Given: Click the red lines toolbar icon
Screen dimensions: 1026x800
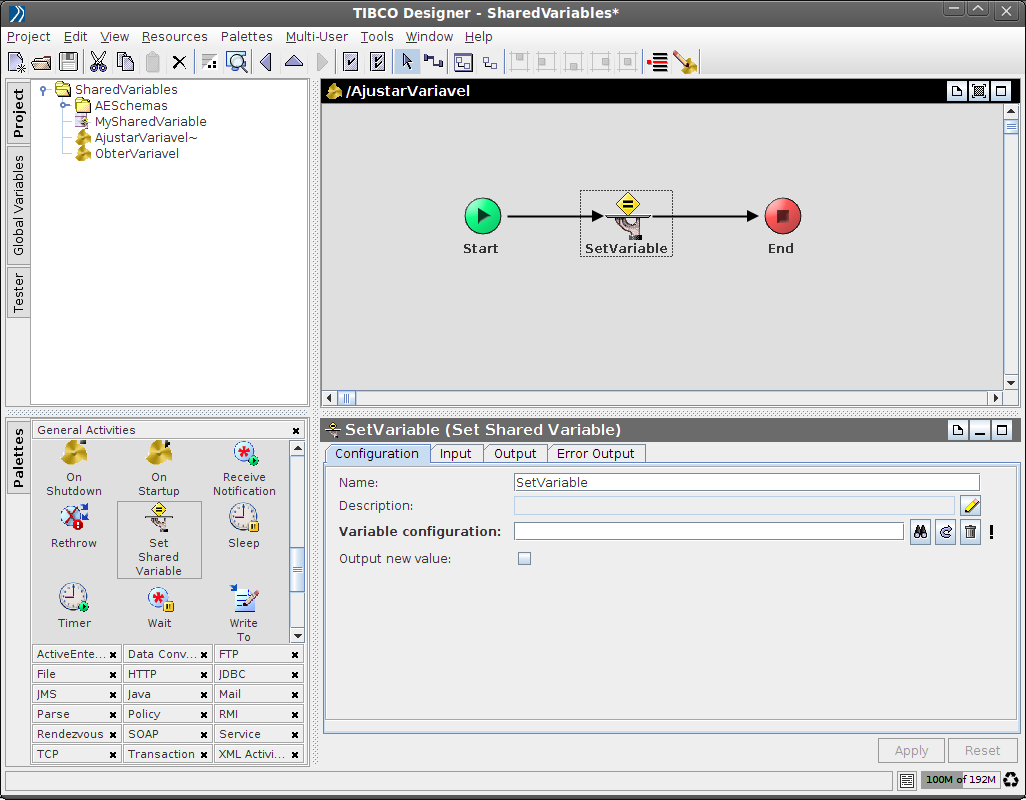Looking at the screenshot, I should [658, 62].
